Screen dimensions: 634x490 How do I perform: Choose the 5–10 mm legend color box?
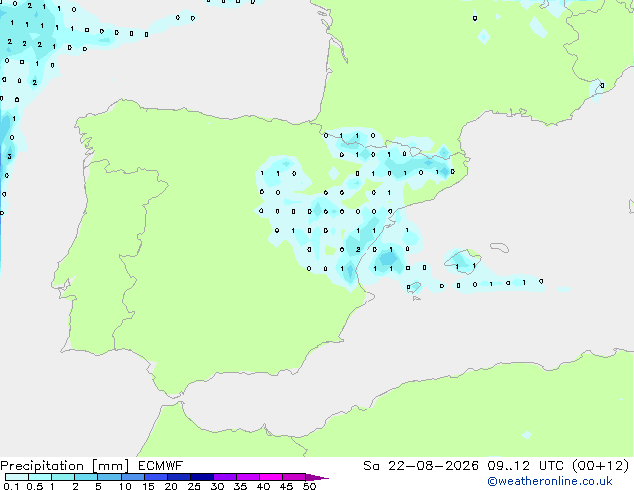tap(109, 477)
